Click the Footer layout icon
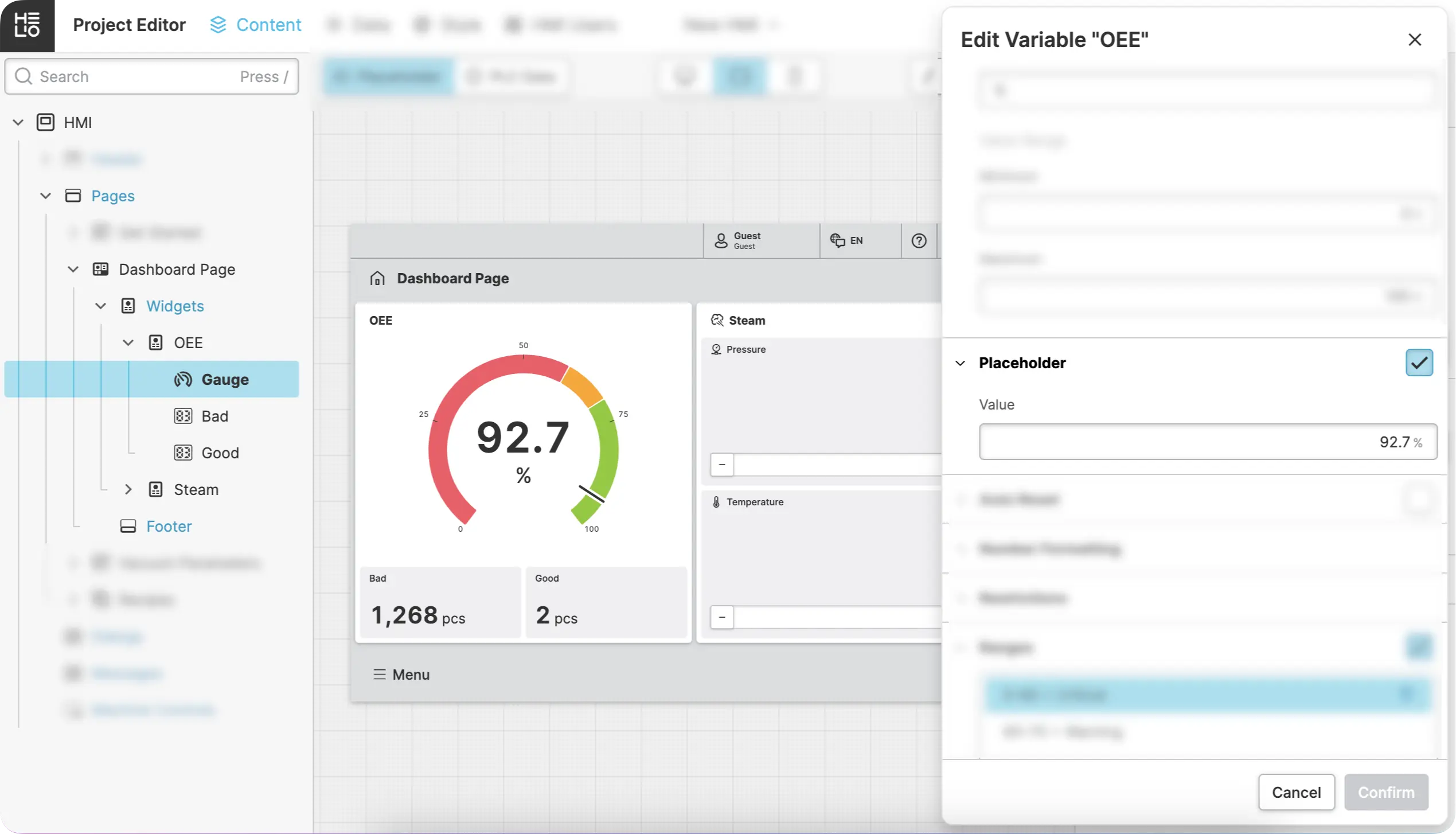The height and width of the screenshot is (834, 1456). (128, 526)
